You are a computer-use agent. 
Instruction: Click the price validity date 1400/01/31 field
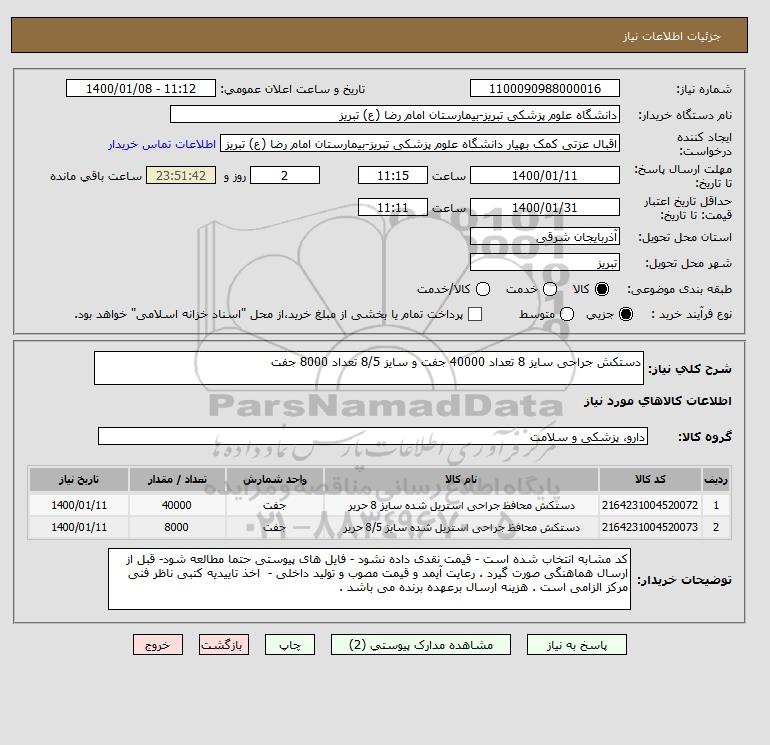point(545,207)
